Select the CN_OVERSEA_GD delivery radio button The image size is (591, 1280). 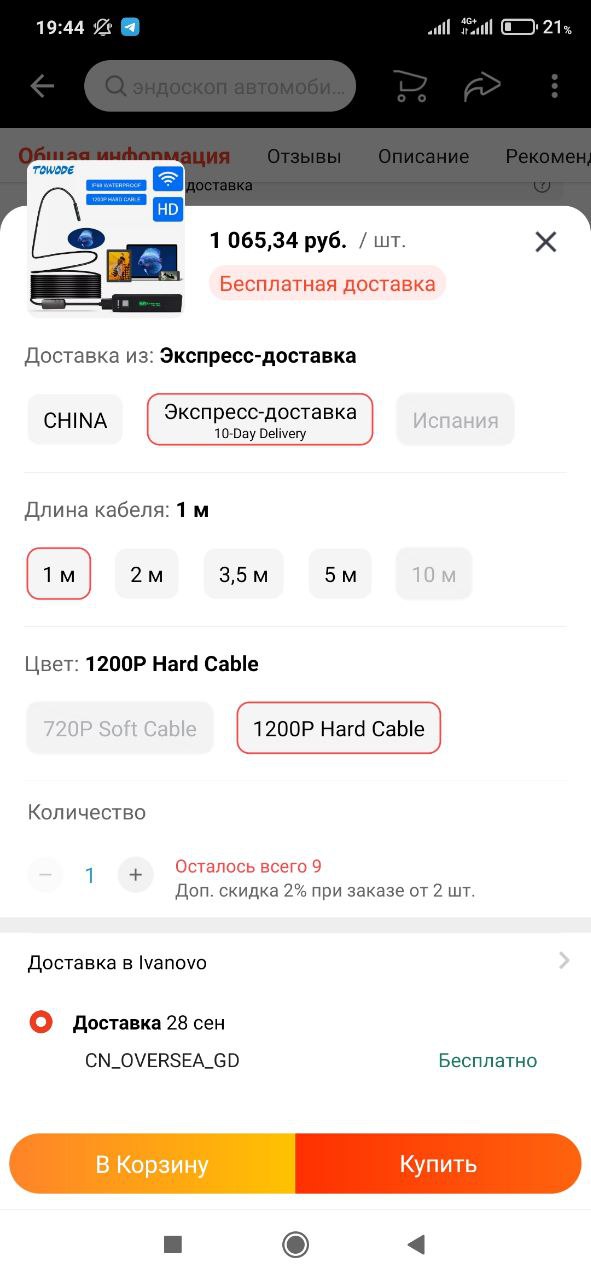41,1022
